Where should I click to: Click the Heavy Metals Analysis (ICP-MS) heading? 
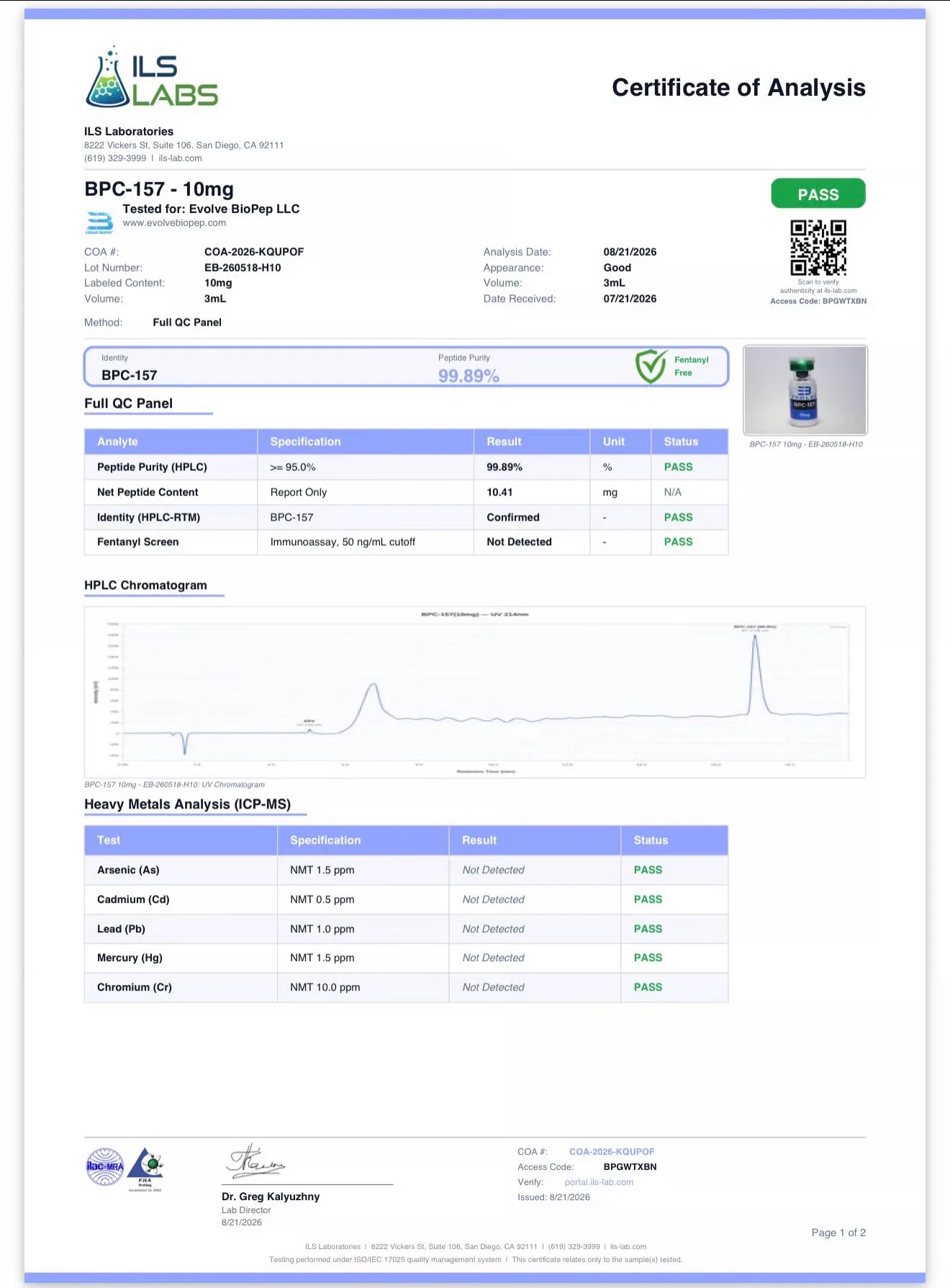[x=187, y=804]
